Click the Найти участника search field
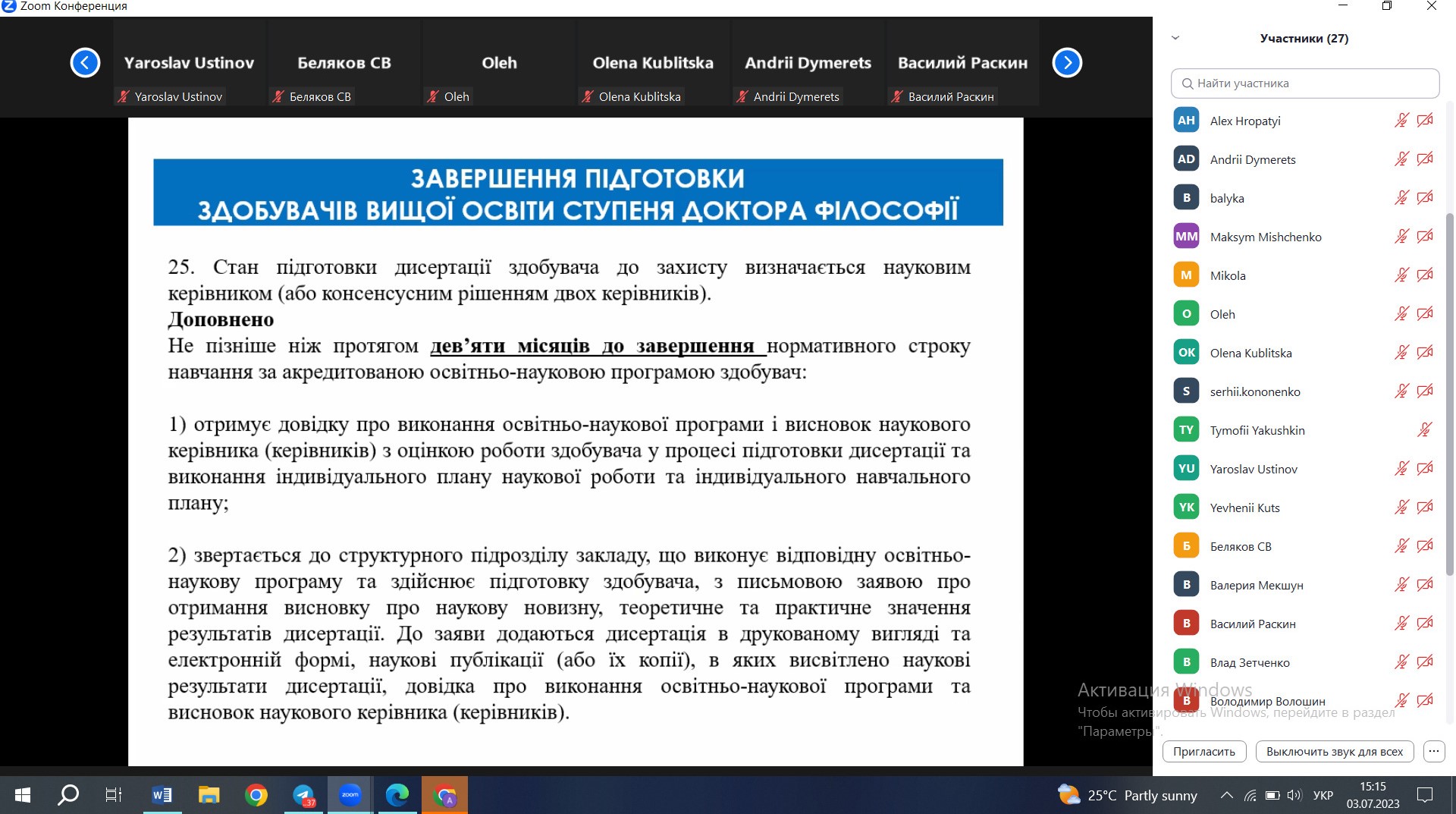This screenshot has width=1456, height=814. coord(1305,83)
